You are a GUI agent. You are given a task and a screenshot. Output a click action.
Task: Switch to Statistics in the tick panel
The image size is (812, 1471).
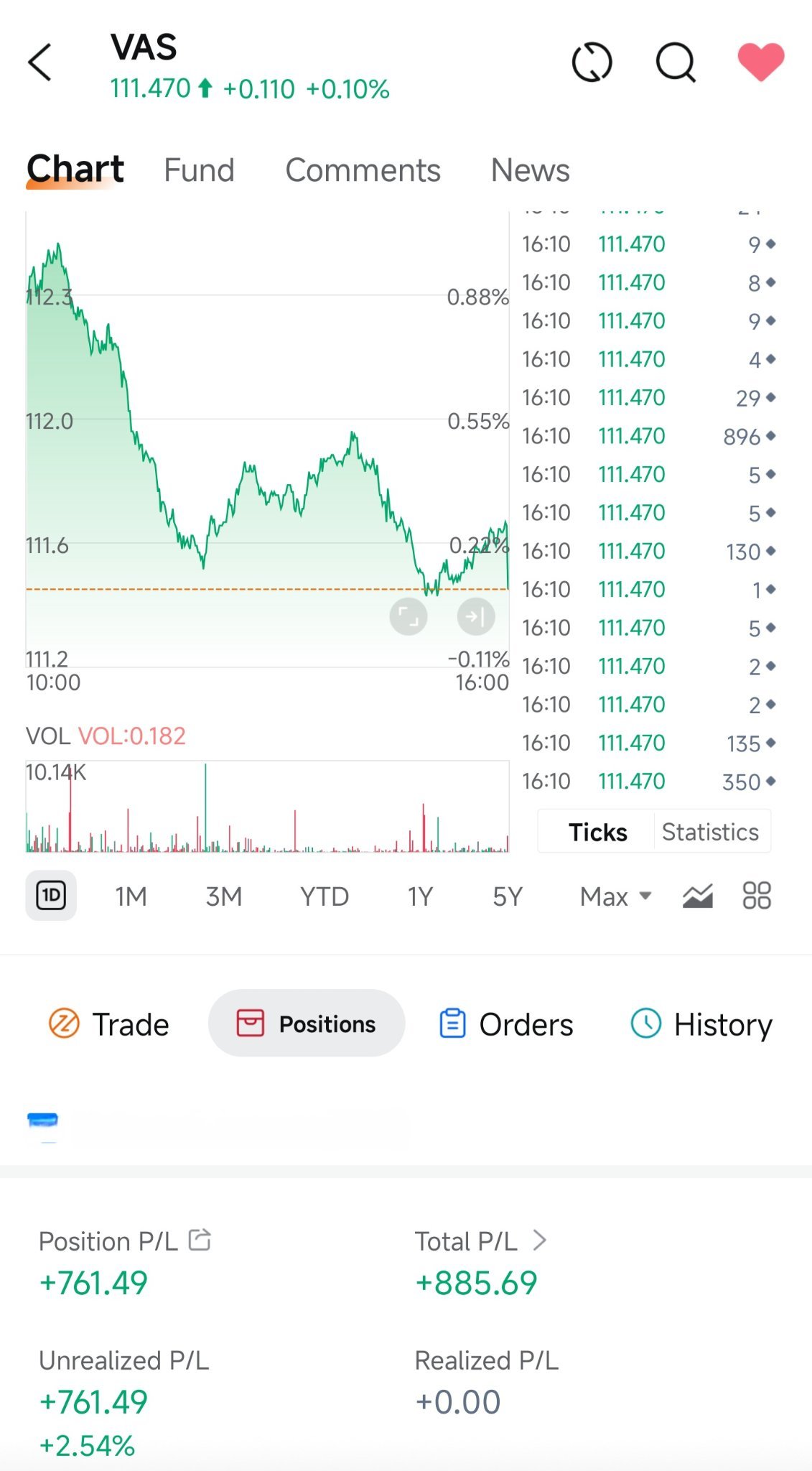tap(710, 832)
